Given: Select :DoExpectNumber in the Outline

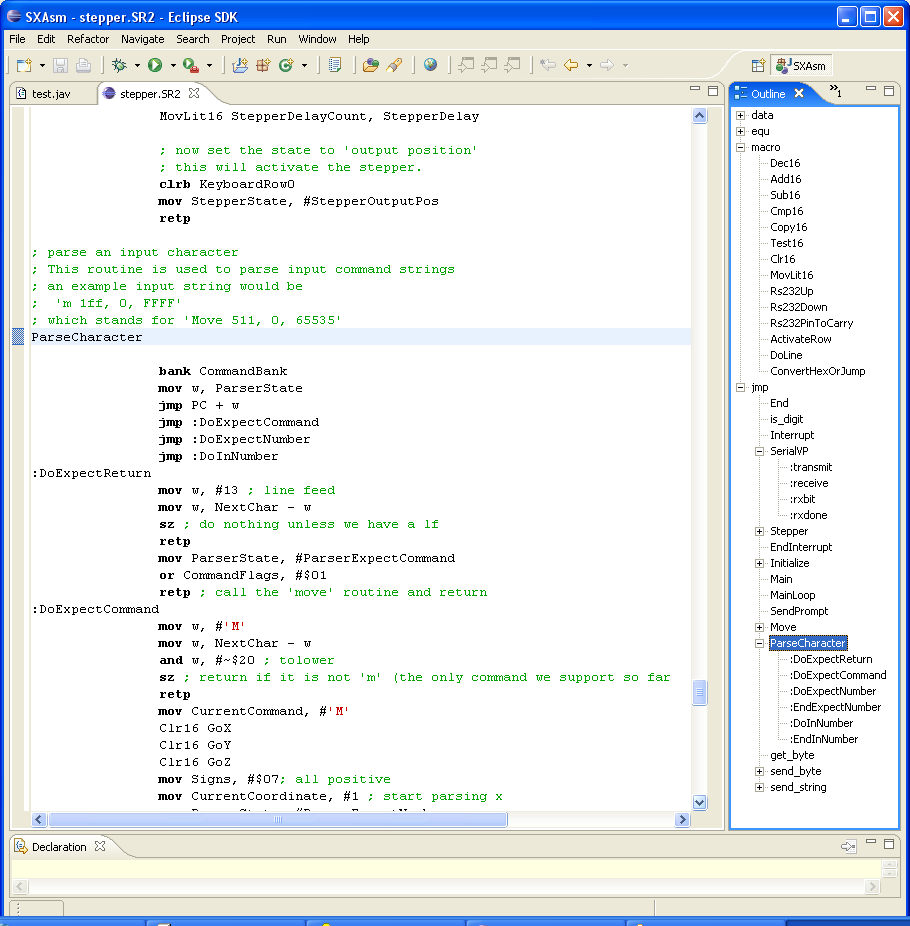Looking at the screenshot, I should point(833,691).
